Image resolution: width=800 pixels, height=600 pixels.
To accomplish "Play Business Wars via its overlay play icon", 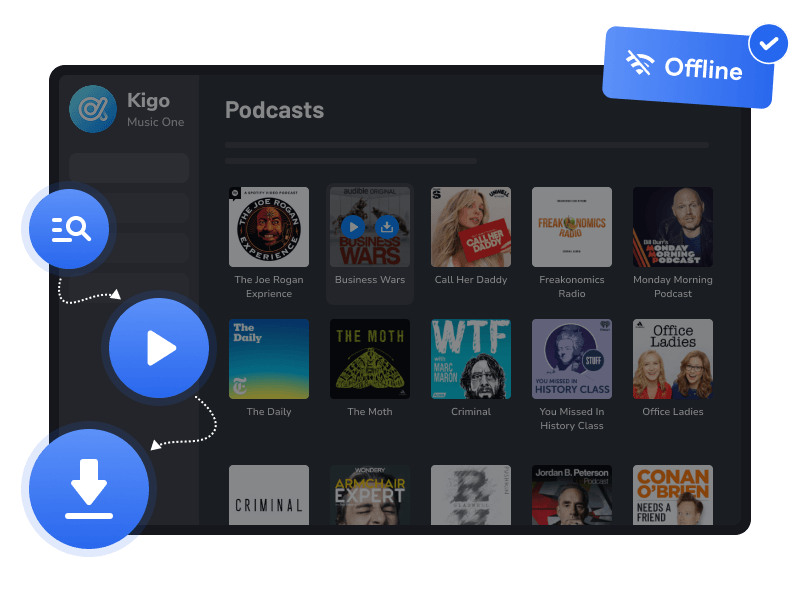I will pos(354,227).
